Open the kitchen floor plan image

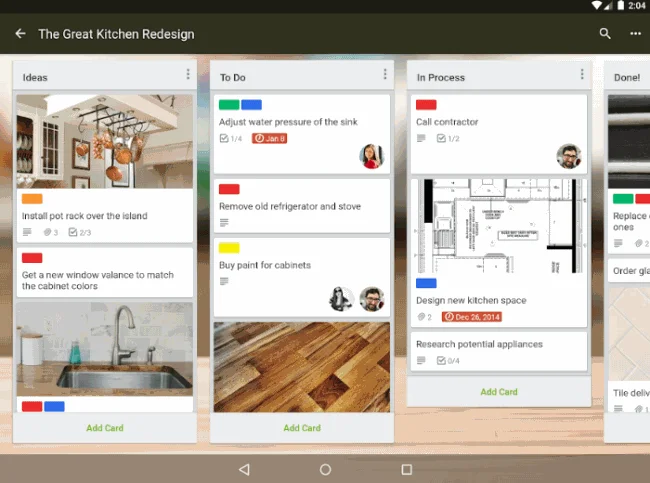pos(499,226)
